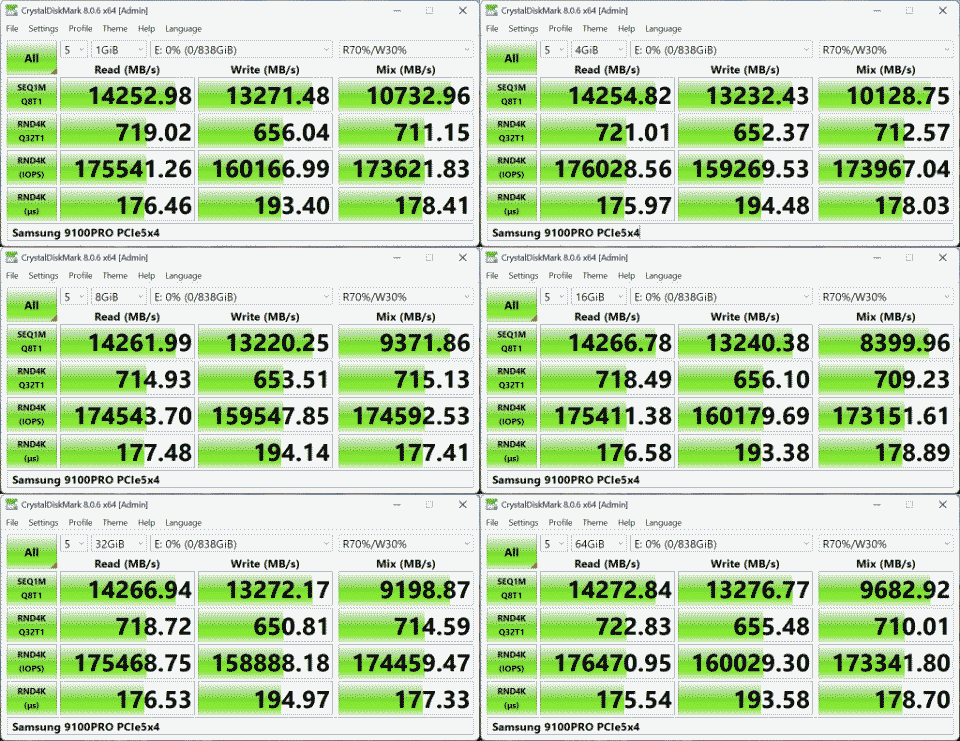Open Settings menu in the 1GiB window

[x=43, y=29]
